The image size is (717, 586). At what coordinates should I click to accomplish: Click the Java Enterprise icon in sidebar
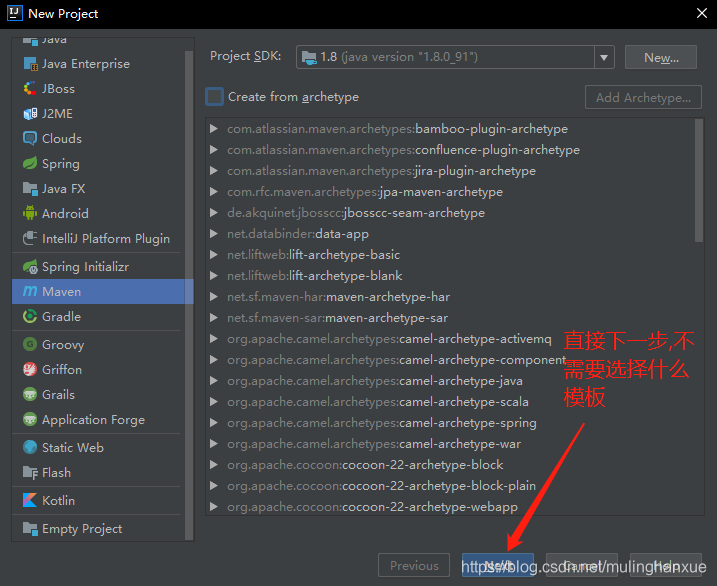(x=30, y=64)
